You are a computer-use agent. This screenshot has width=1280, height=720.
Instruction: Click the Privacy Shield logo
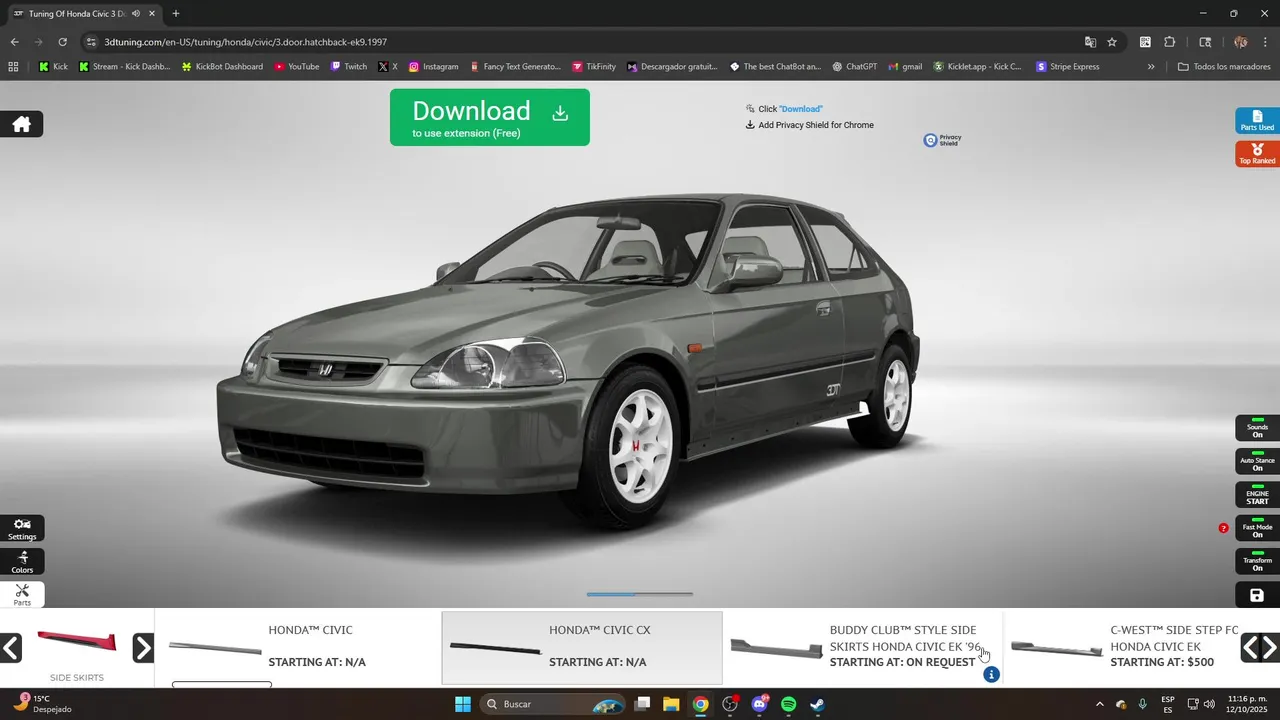[942, 140]
